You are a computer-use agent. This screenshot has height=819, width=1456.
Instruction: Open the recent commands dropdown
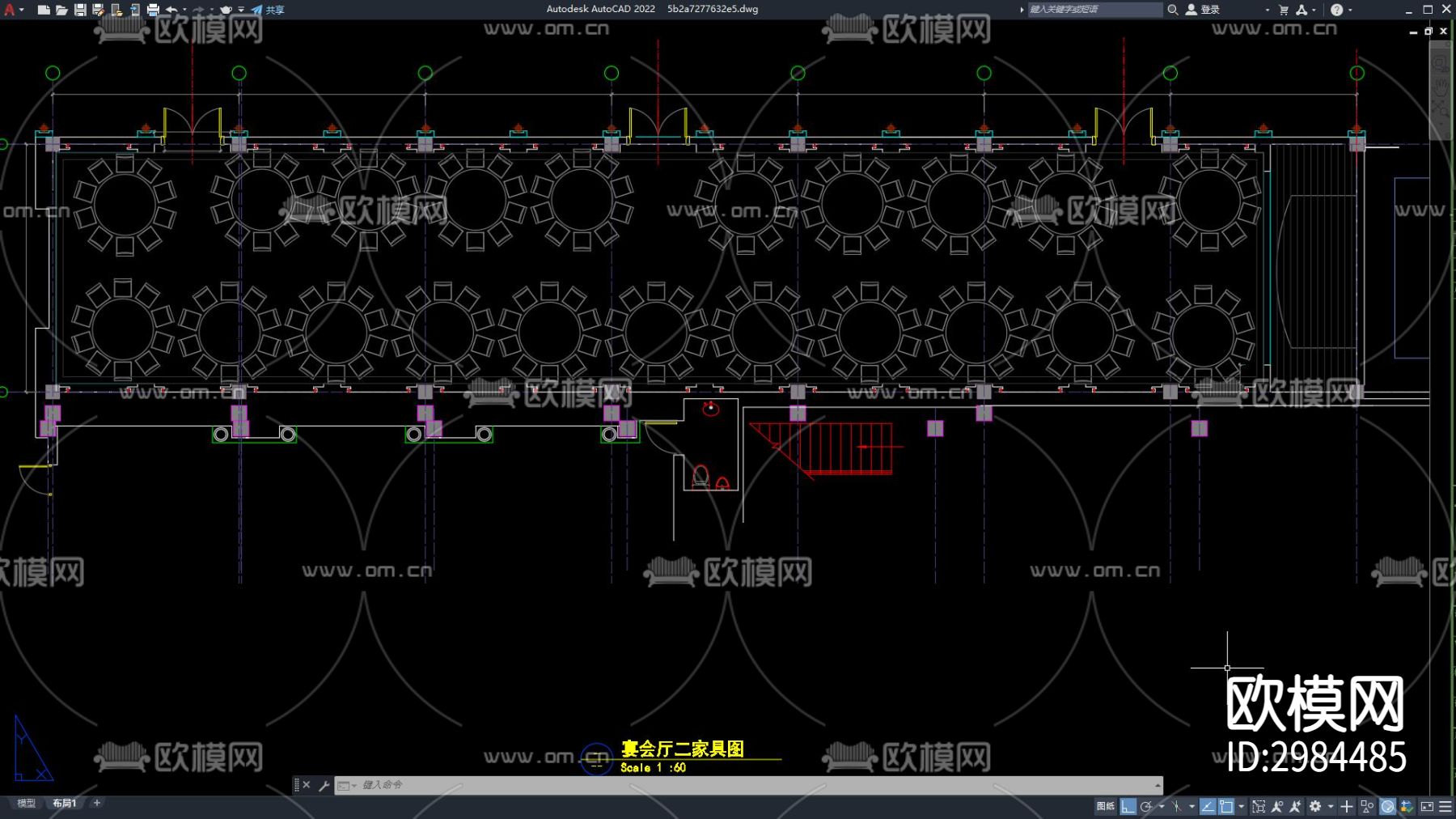pos(346,785)
